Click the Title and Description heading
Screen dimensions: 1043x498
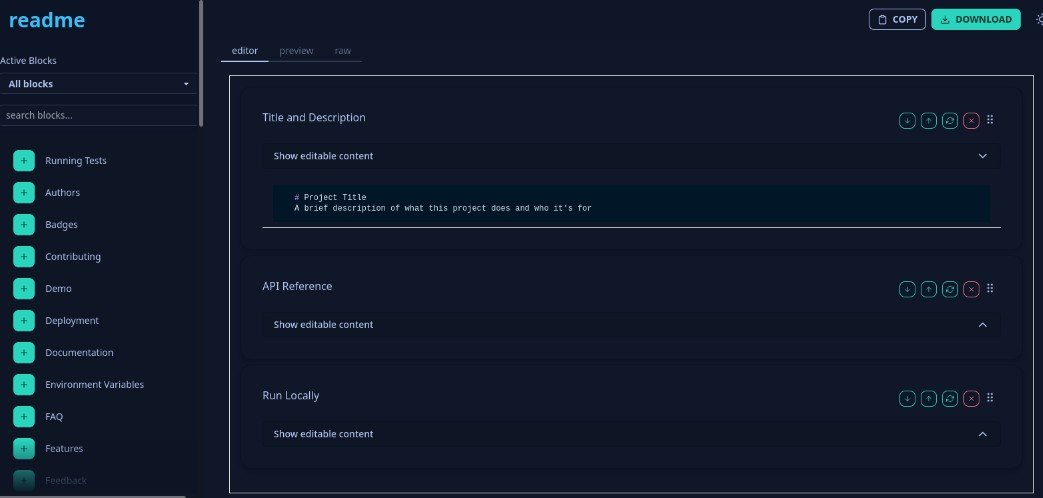tap(314, 117)
